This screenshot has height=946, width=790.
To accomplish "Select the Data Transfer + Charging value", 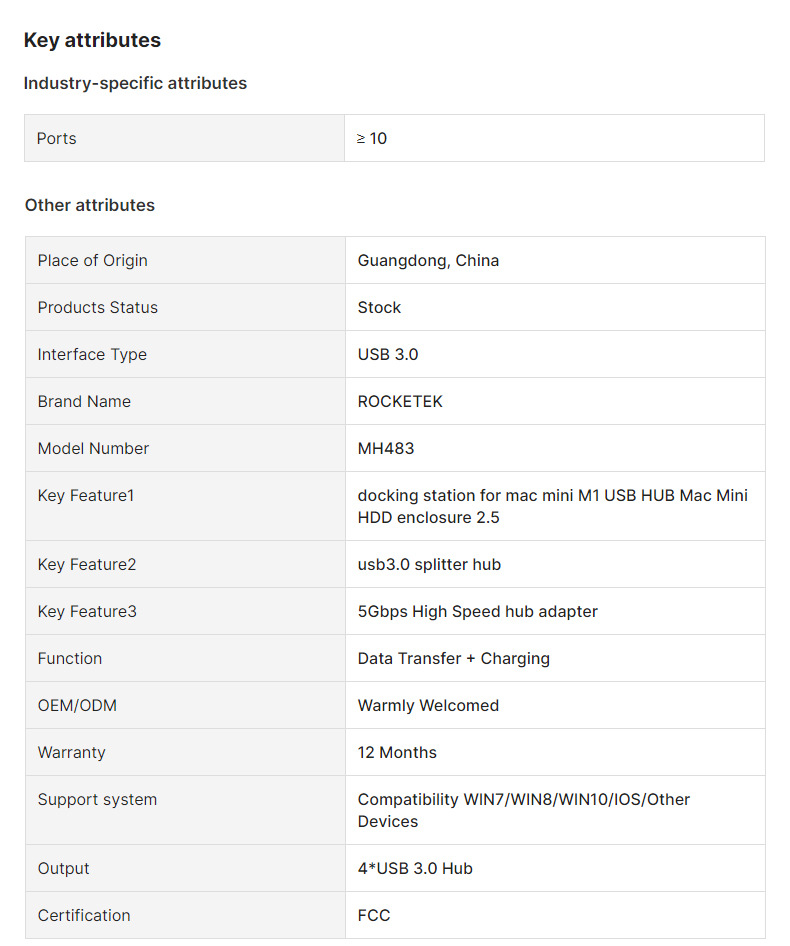I will pyautogui.click(x=453, y=658).
